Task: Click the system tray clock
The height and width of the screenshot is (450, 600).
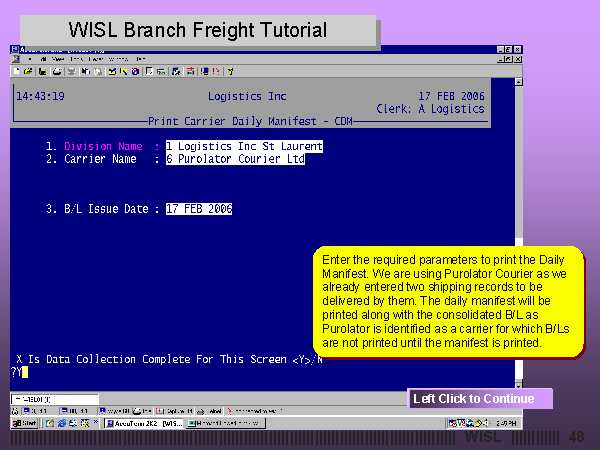Action: pos(506,423)
